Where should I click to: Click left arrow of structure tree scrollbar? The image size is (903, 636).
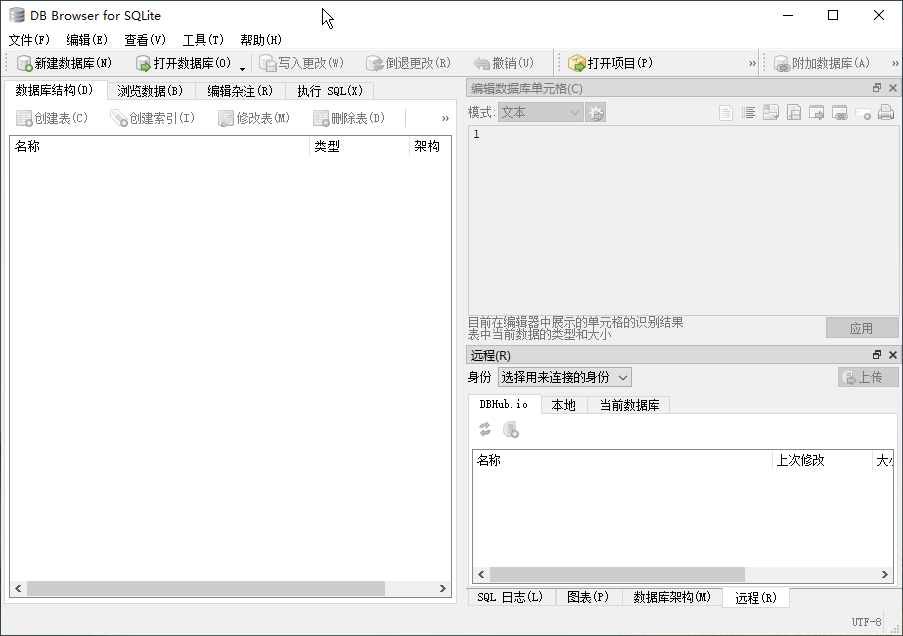click(18, 588)
